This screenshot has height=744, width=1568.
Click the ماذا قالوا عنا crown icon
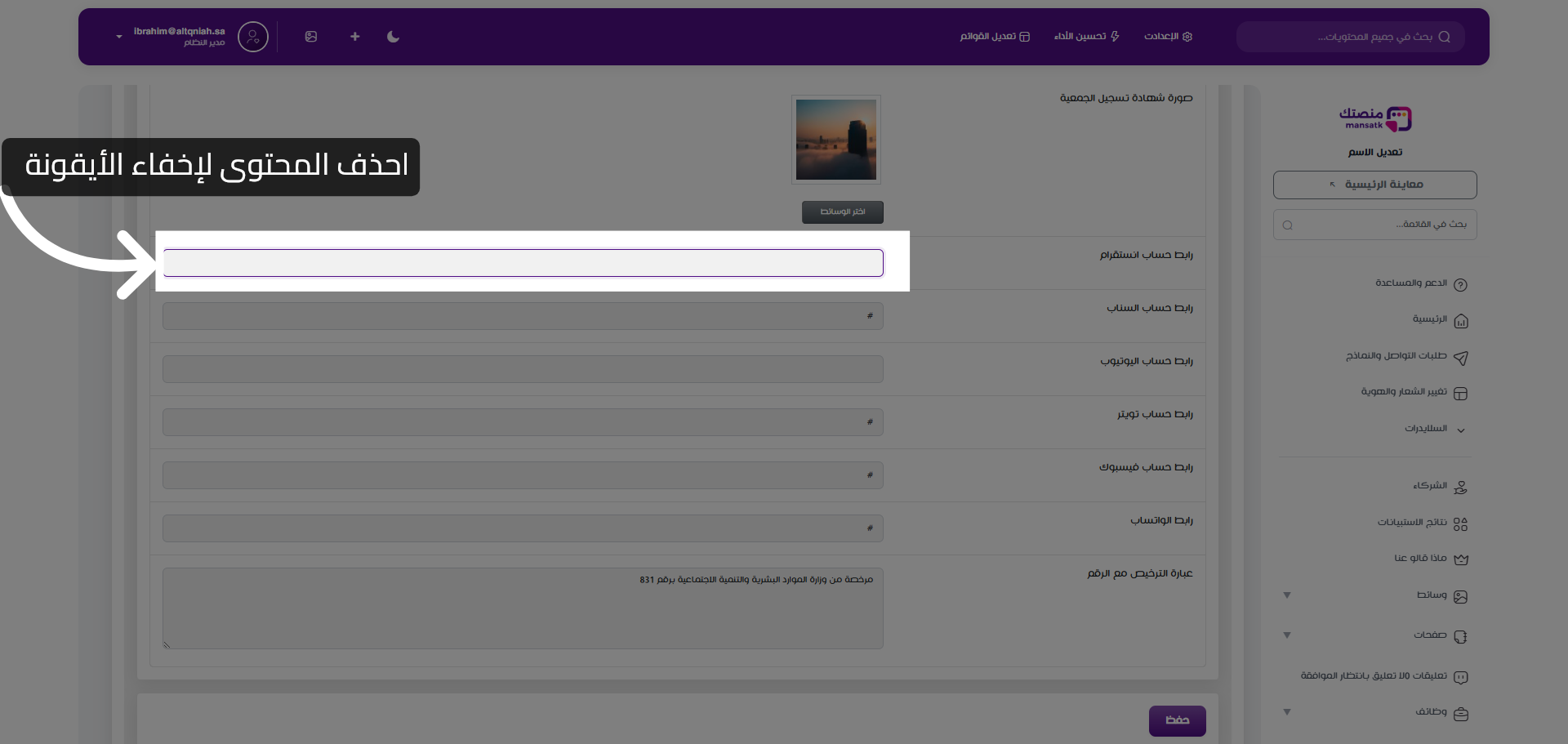(1462, 559)
